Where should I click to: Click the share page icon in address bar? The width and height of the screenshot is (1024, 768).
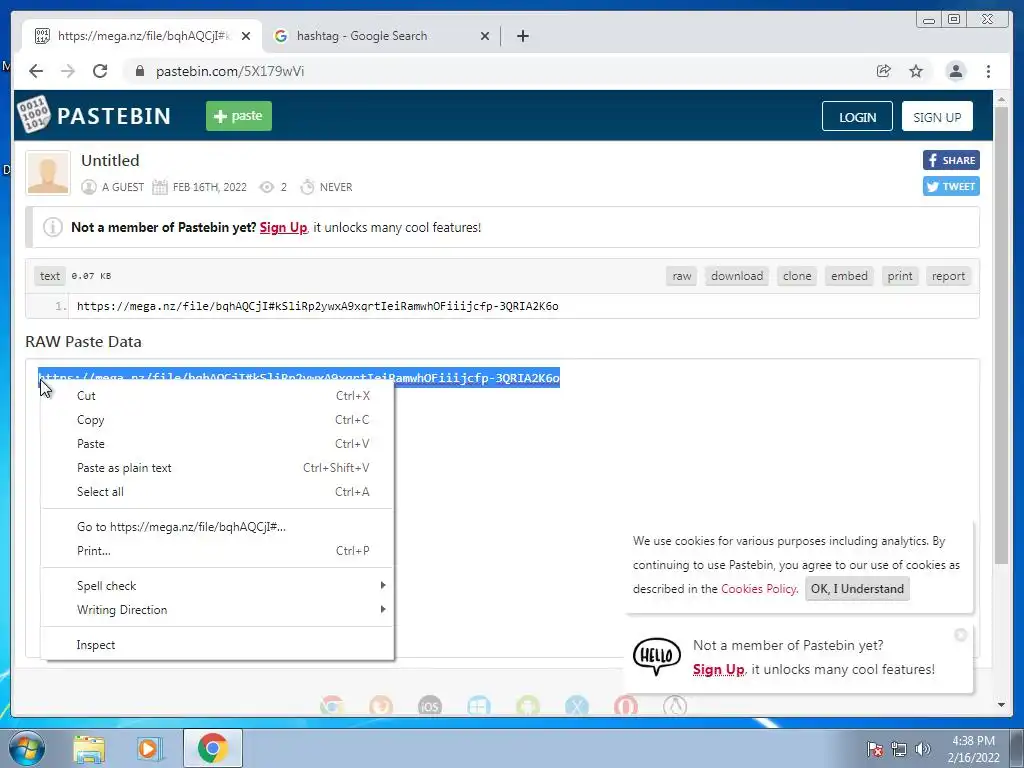pyautogui.click(x=884, y=71)
